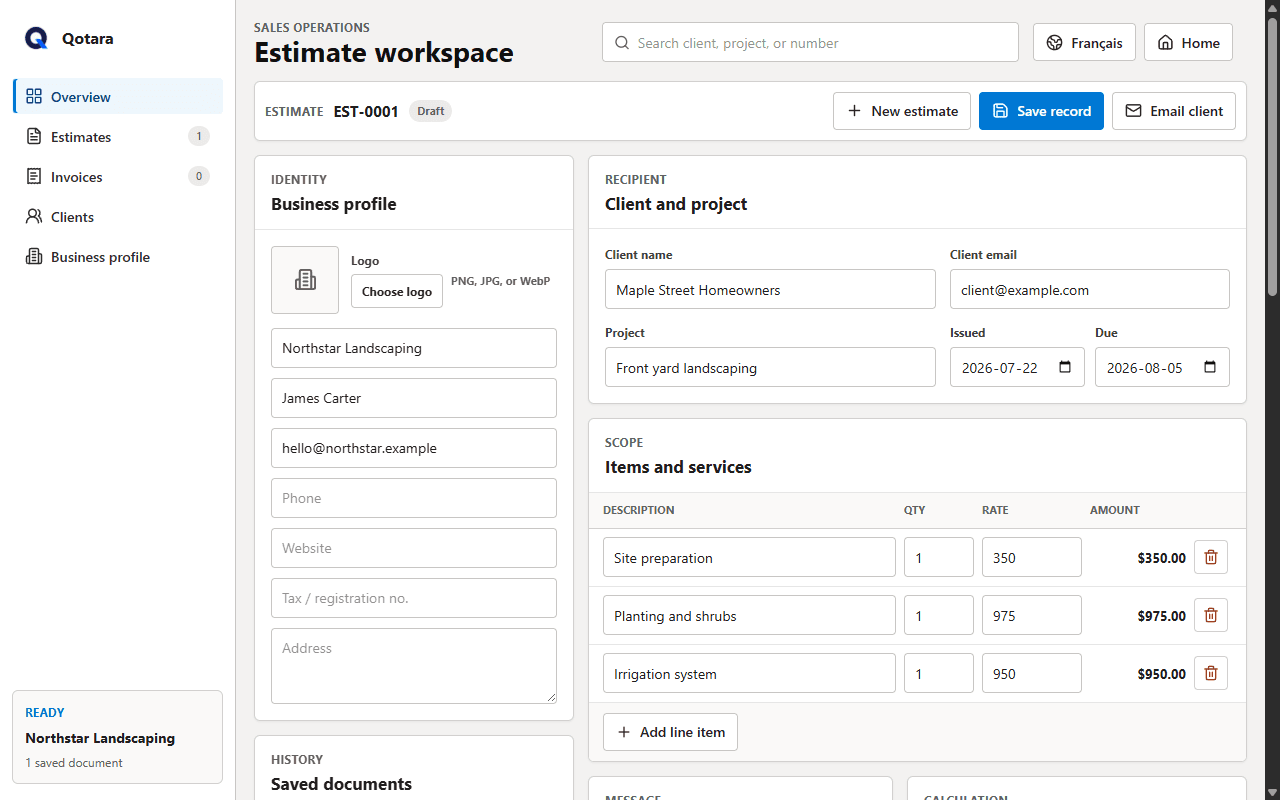
Task: Edit quantity for Planting and shrubs
Action: point(939,615)
